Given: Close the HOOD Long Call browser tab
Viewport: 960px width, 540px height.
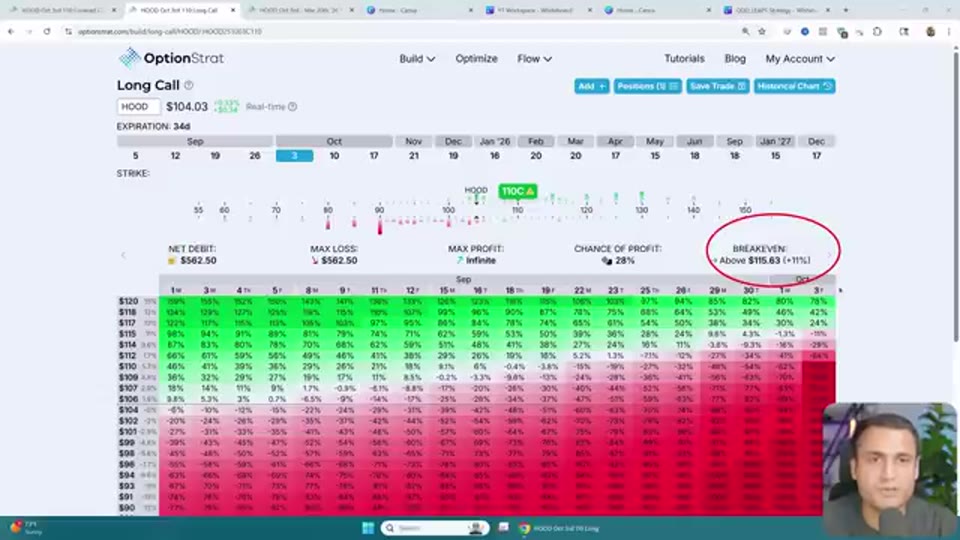Looking at the screenshot, I should [x=233, y=10].
